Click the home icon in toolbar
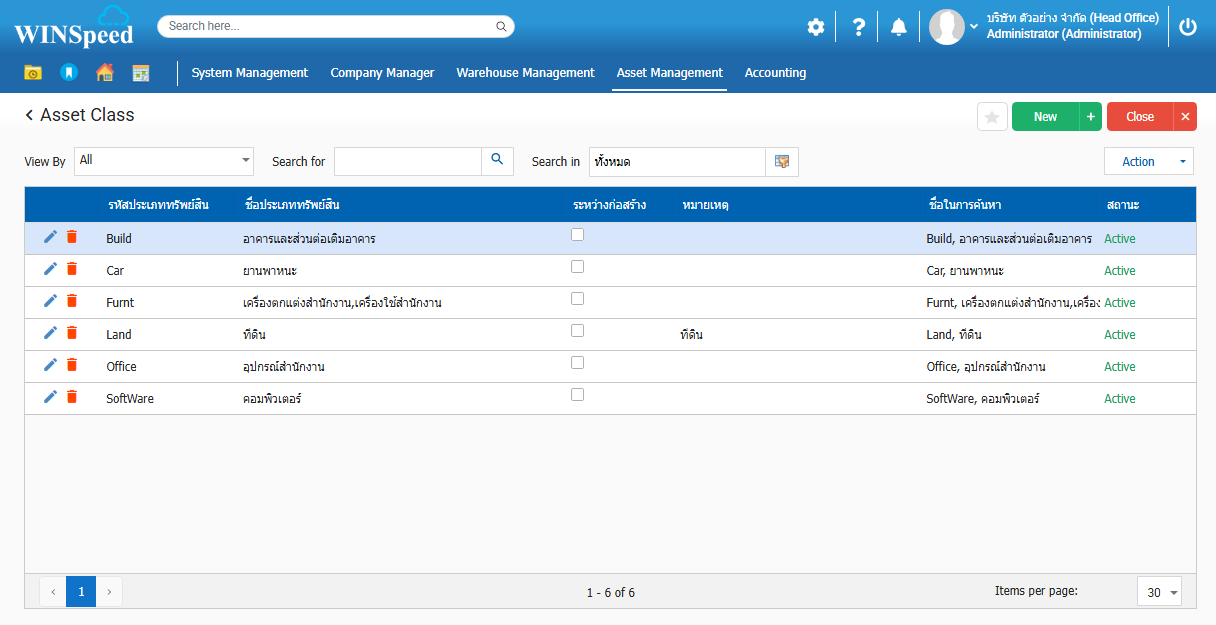 pyautogui.click(x=105, y=72)
